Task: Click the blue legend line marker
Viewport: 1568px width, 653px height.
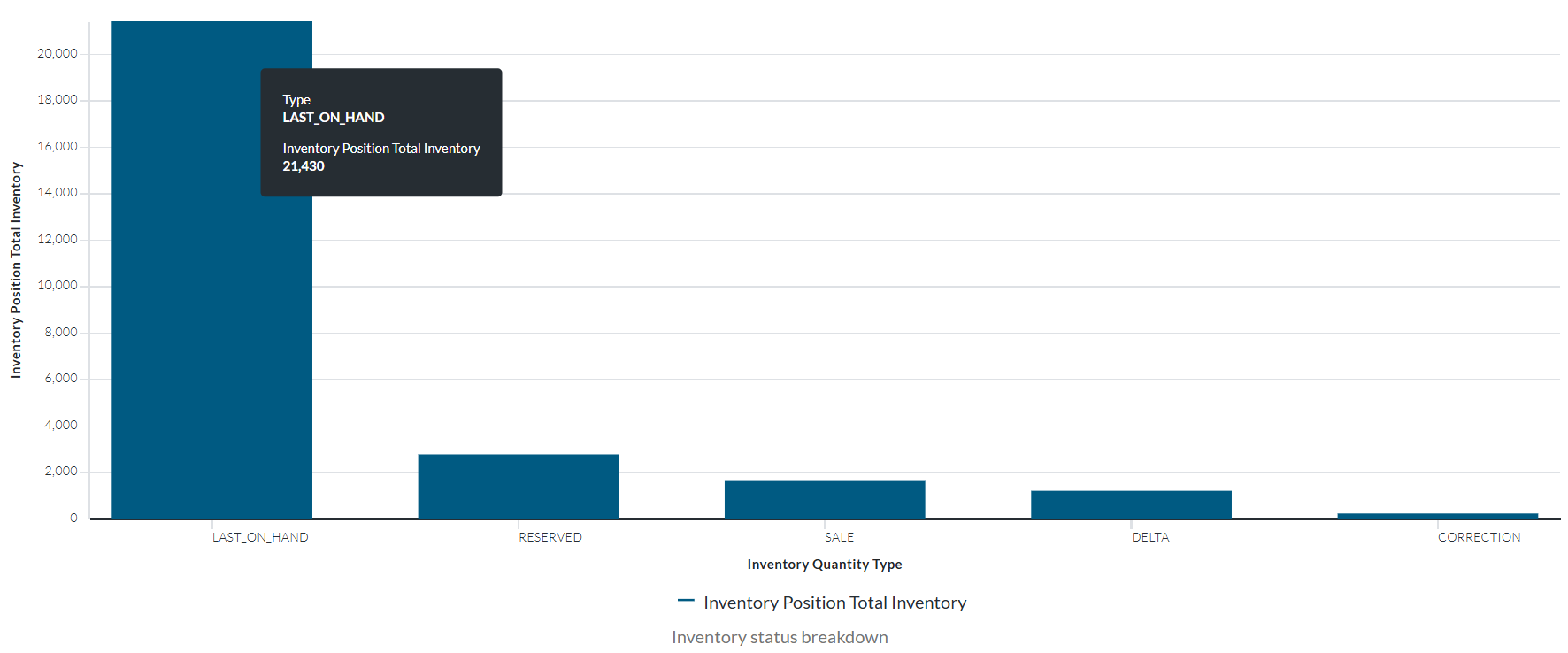Action: point(686,601)
